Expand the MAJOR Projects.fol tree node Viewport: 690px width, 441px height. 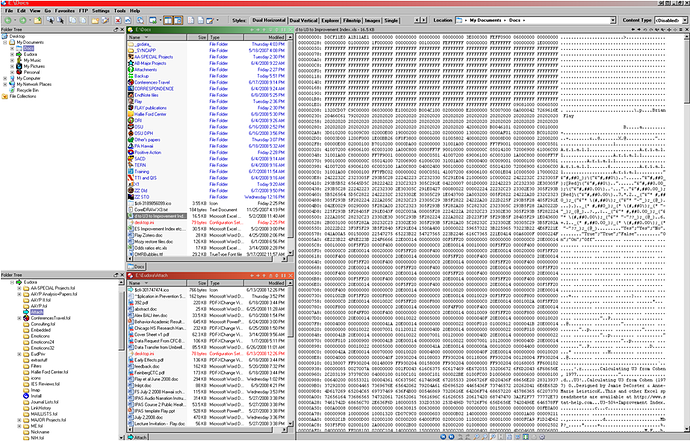coord(19,420)
